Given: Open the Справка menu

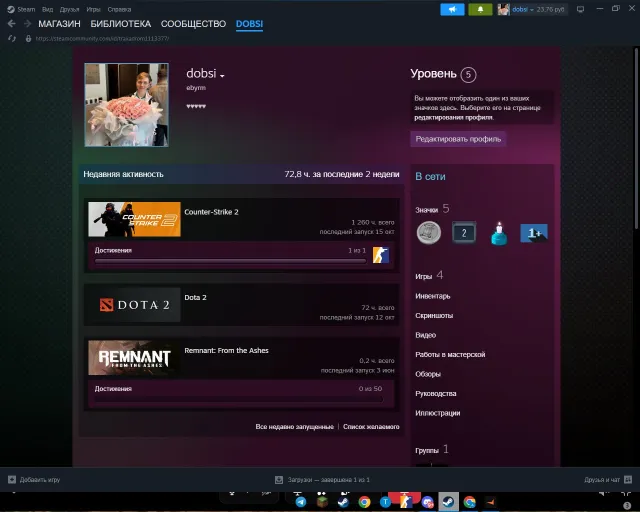Looking at the screenshot, I should click(119, 9).
